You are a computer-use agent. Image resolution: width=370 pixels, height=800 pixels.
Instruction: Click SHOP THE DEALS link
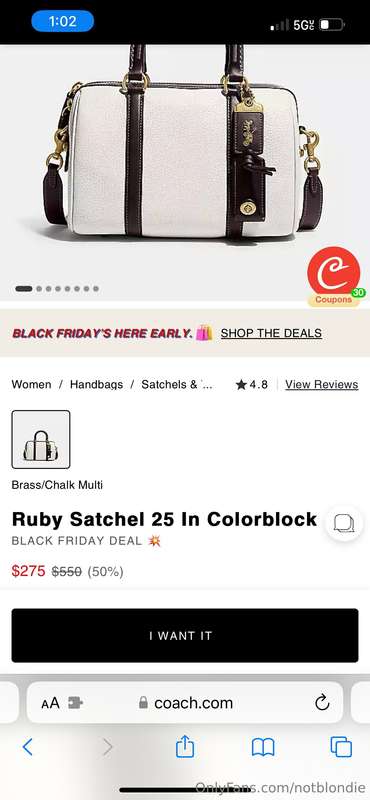(x=271, y=333)
